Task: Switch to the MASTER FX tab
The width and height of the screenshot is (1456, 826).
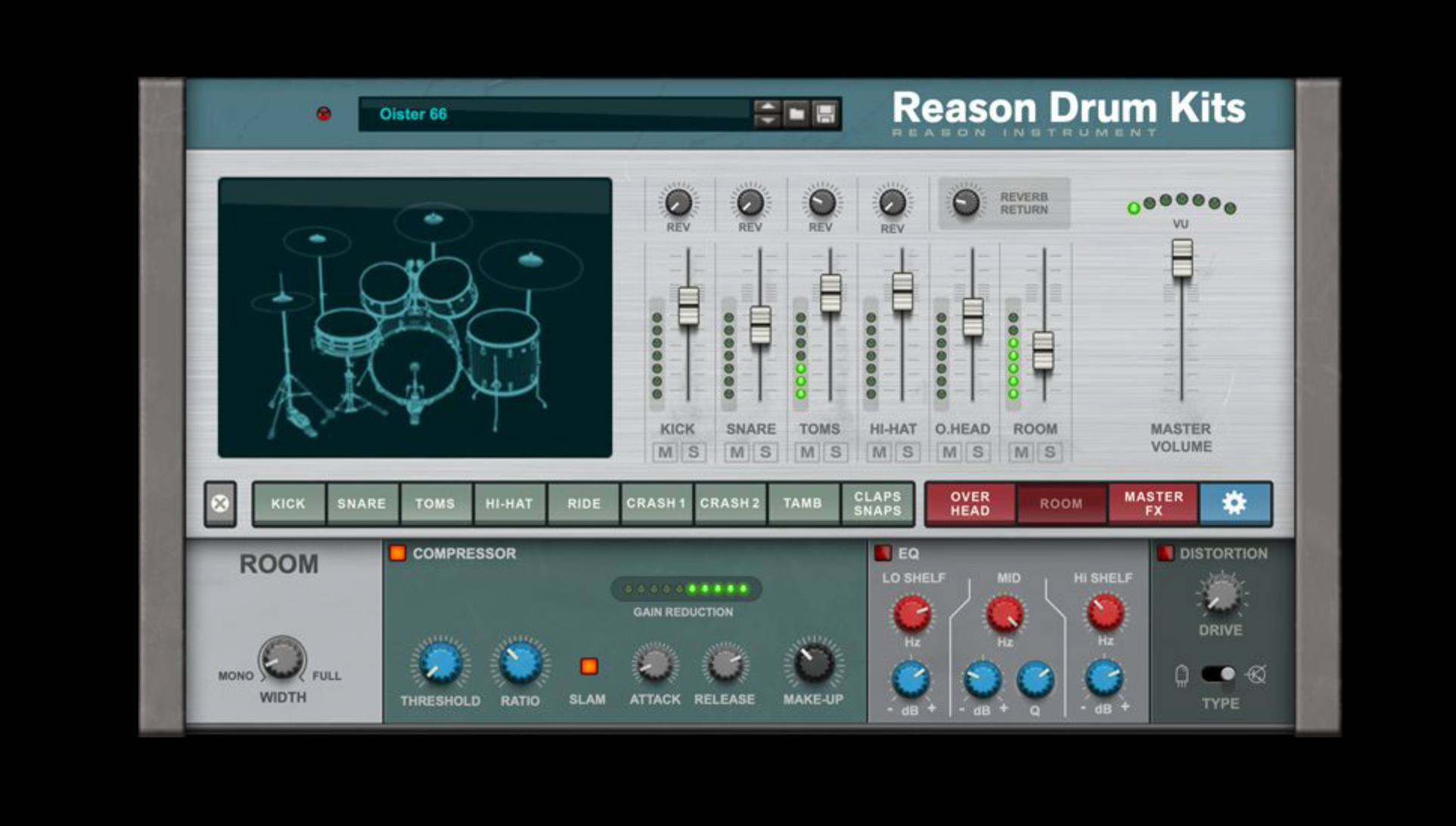Action: coord(1153,503)
